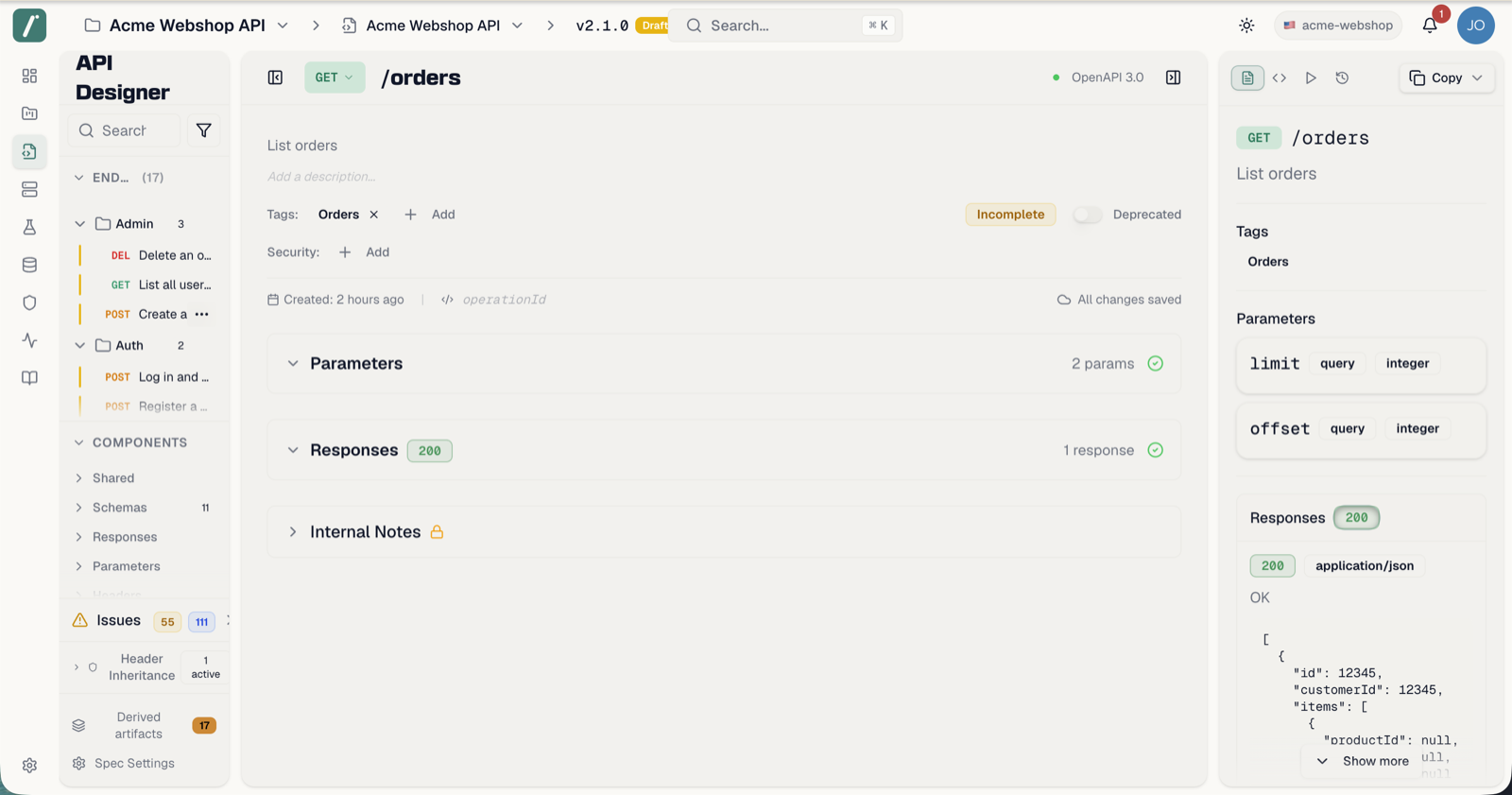Image resolution: width=1512 pixels, height=795 pixels.
Task: Toggle the right preview panel icon
Action: tap(1173, 78)
